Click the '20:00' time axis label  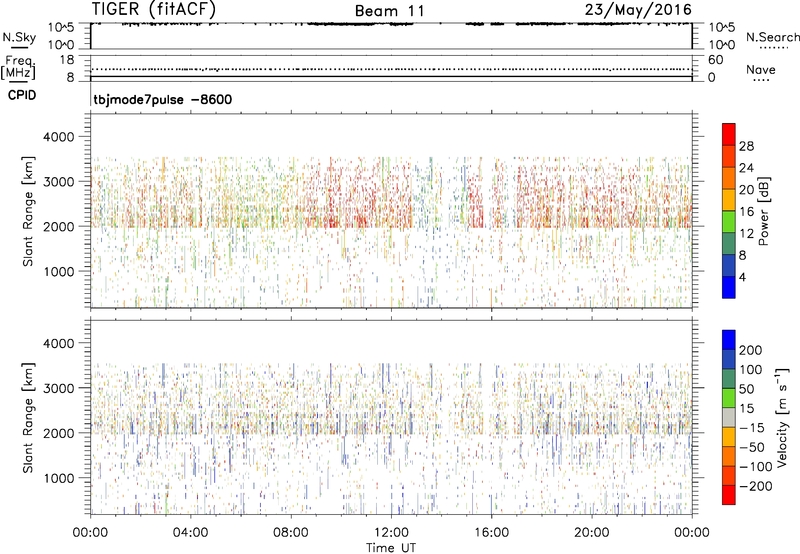tap(591, 533)
